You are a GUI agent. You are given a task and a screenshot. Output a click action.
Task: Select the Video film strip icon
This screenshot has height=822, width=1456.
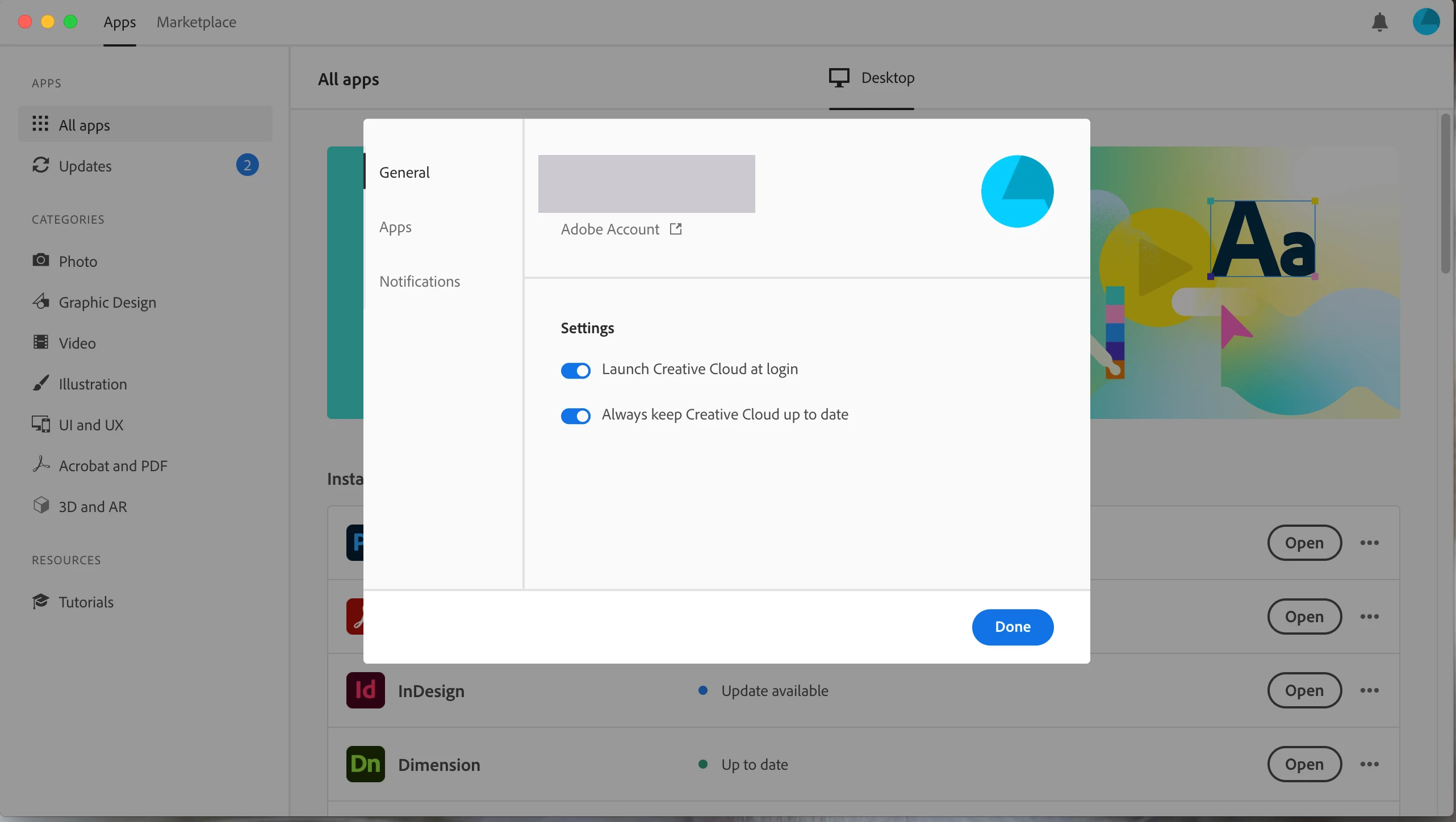[x=40, y=342]
